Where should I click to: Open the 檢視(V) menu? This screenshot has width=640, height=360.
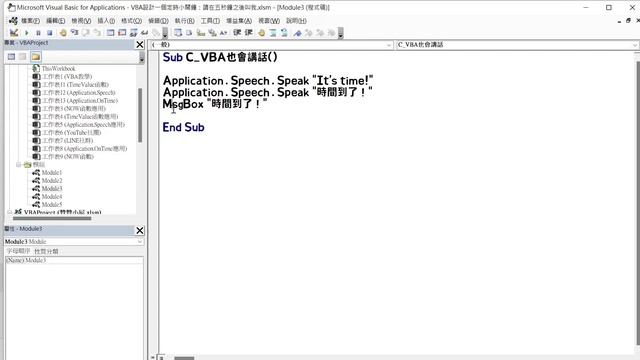coord(81,21)
